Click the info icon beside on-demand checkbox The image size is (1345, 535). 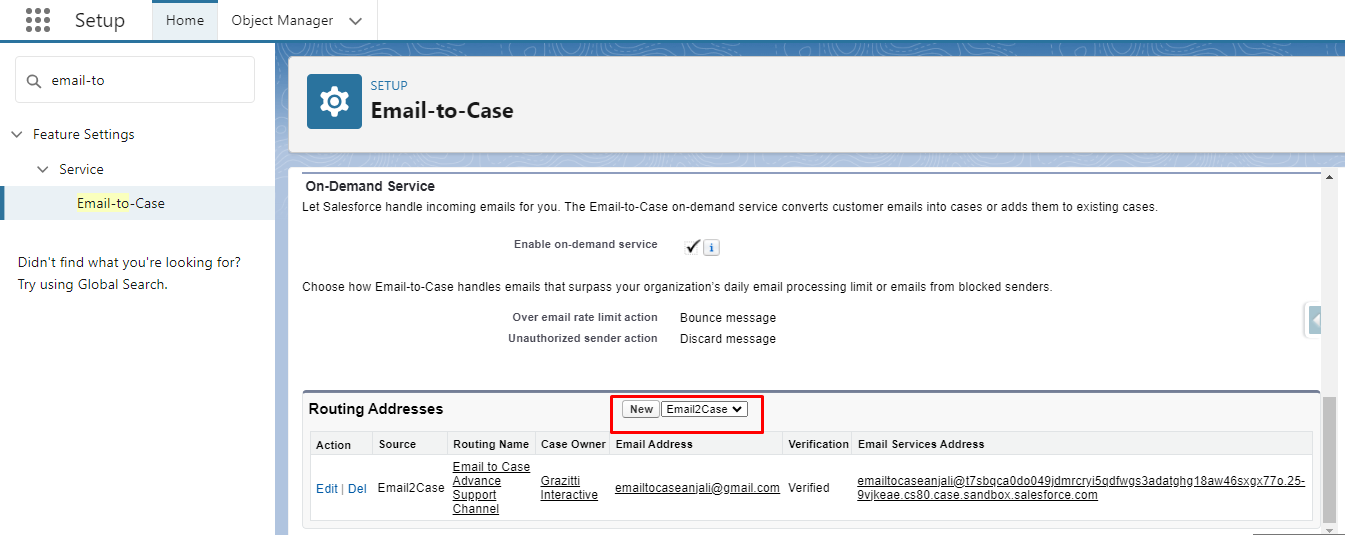(x=711, y=247)
